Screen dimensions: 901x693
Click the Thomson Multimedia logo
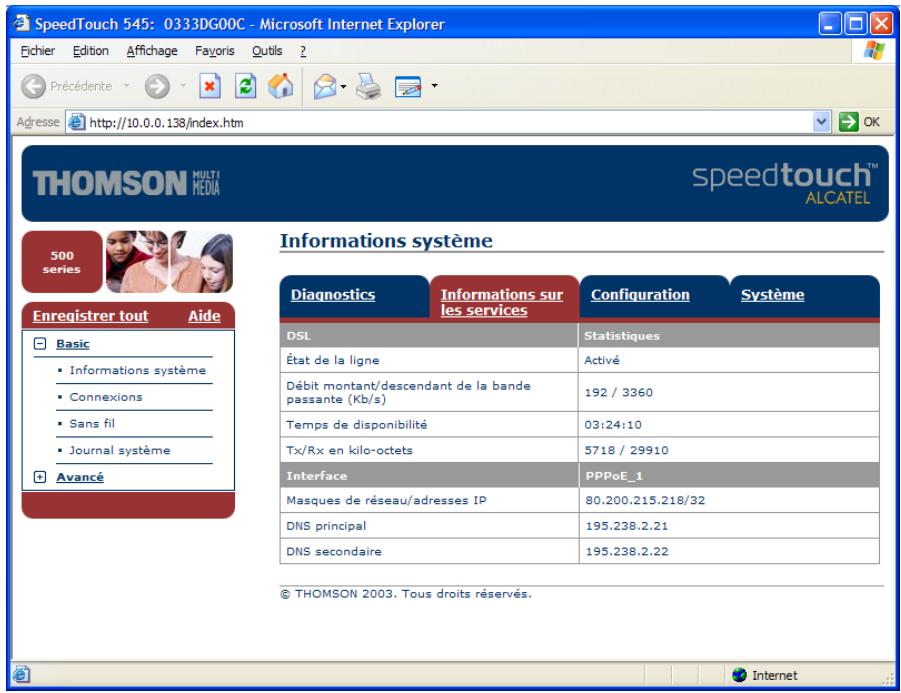[126, 183]
